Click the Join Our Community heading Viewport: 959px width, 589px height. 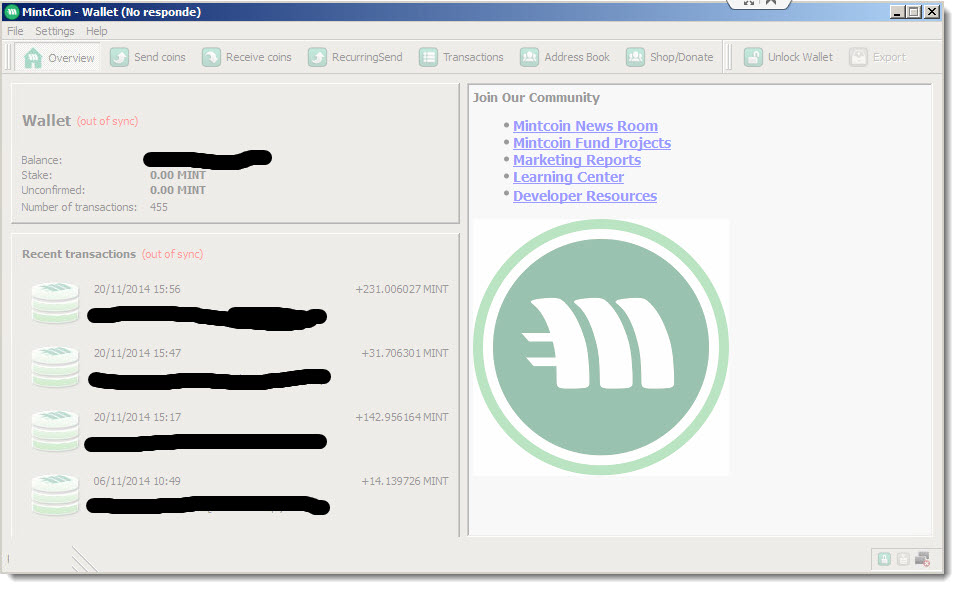[536, 98]
